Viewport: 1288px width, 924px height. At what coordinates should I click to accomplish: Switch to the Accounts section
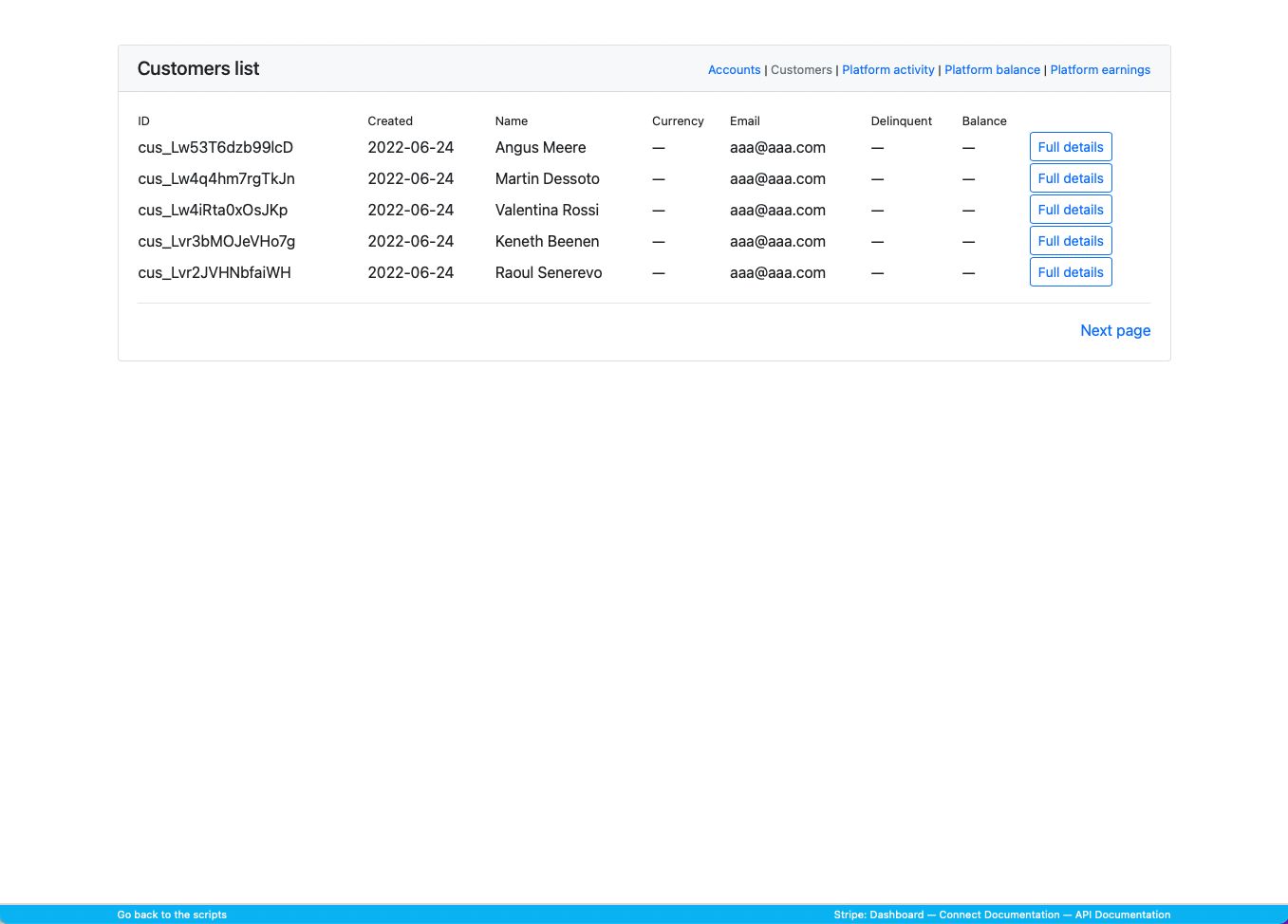pos(734,70)
